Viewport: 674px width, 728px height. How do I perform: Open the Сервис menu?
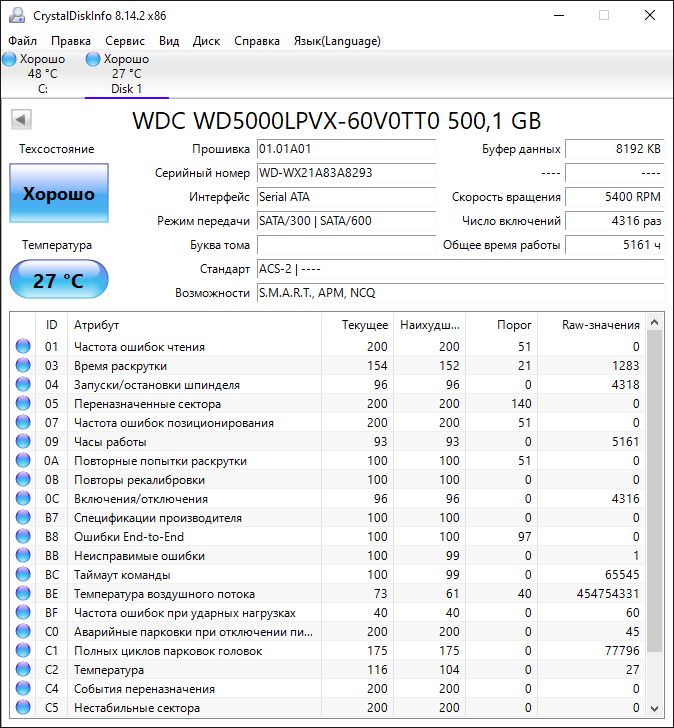coord(125,41)
